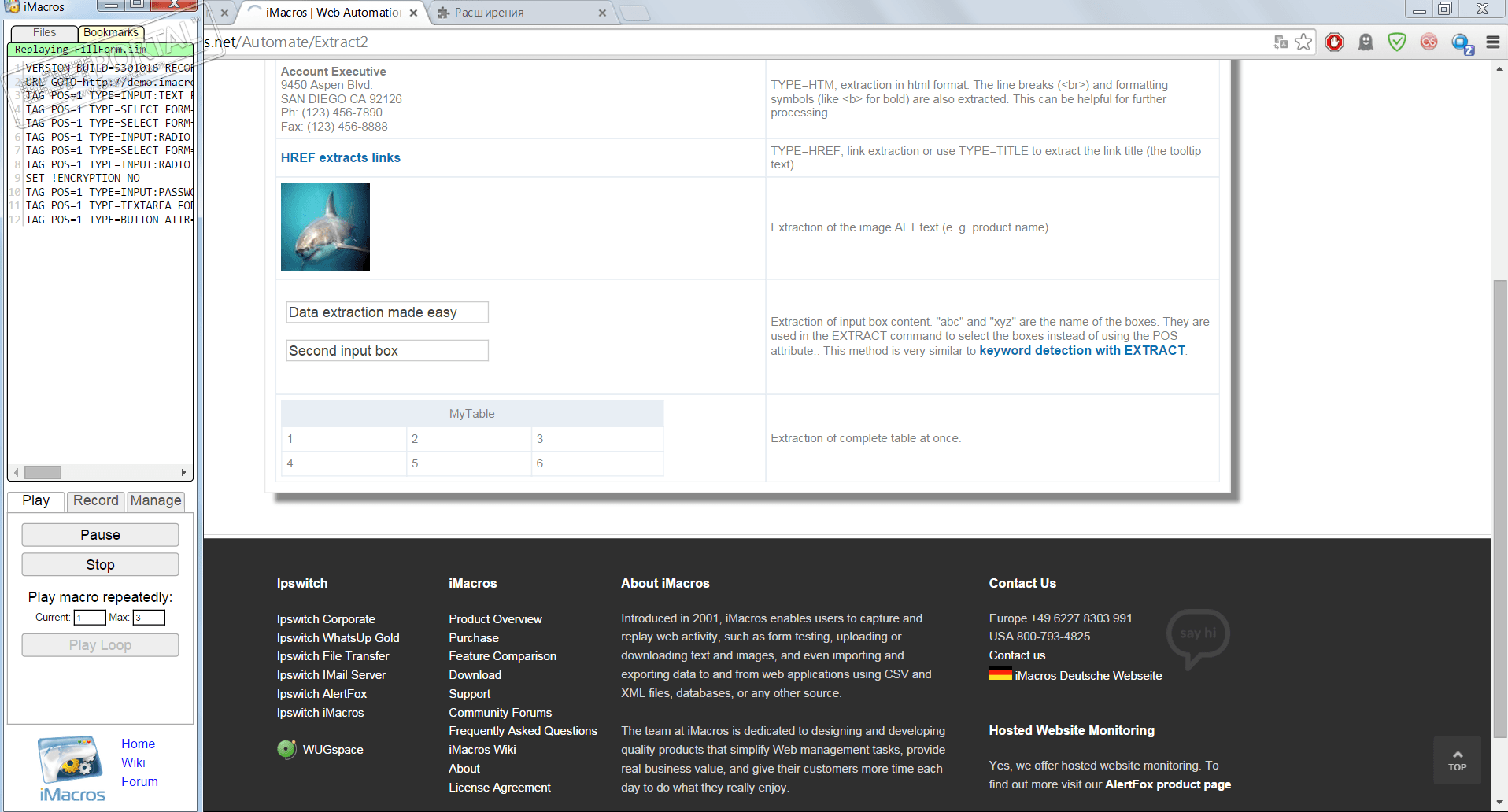Open 'keyword detection with EXTRACT' link
Viewport: 1508px width, 812px height.
tap(1082, 351)
